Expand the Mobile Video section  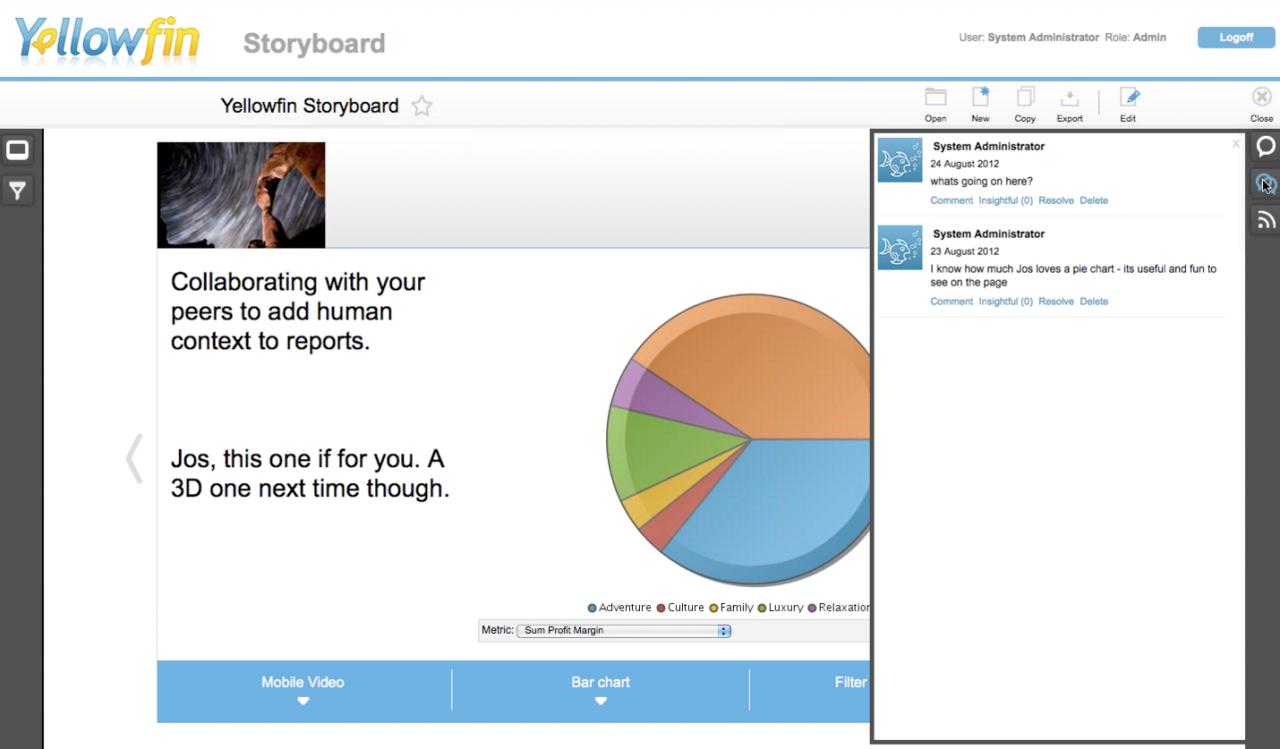click(x=303, y=690)
